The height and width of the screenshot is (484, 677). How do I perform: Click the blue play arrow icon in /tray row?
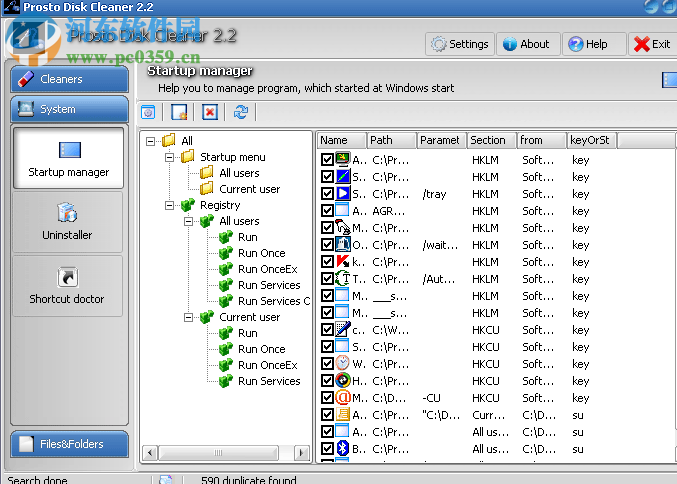343,193
